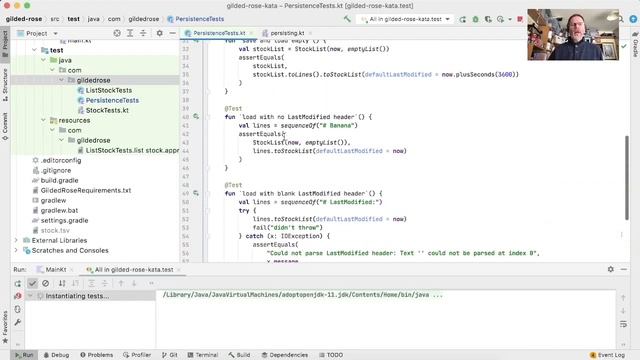Rerun tests icon in Run panel

(x=18, y=283)
